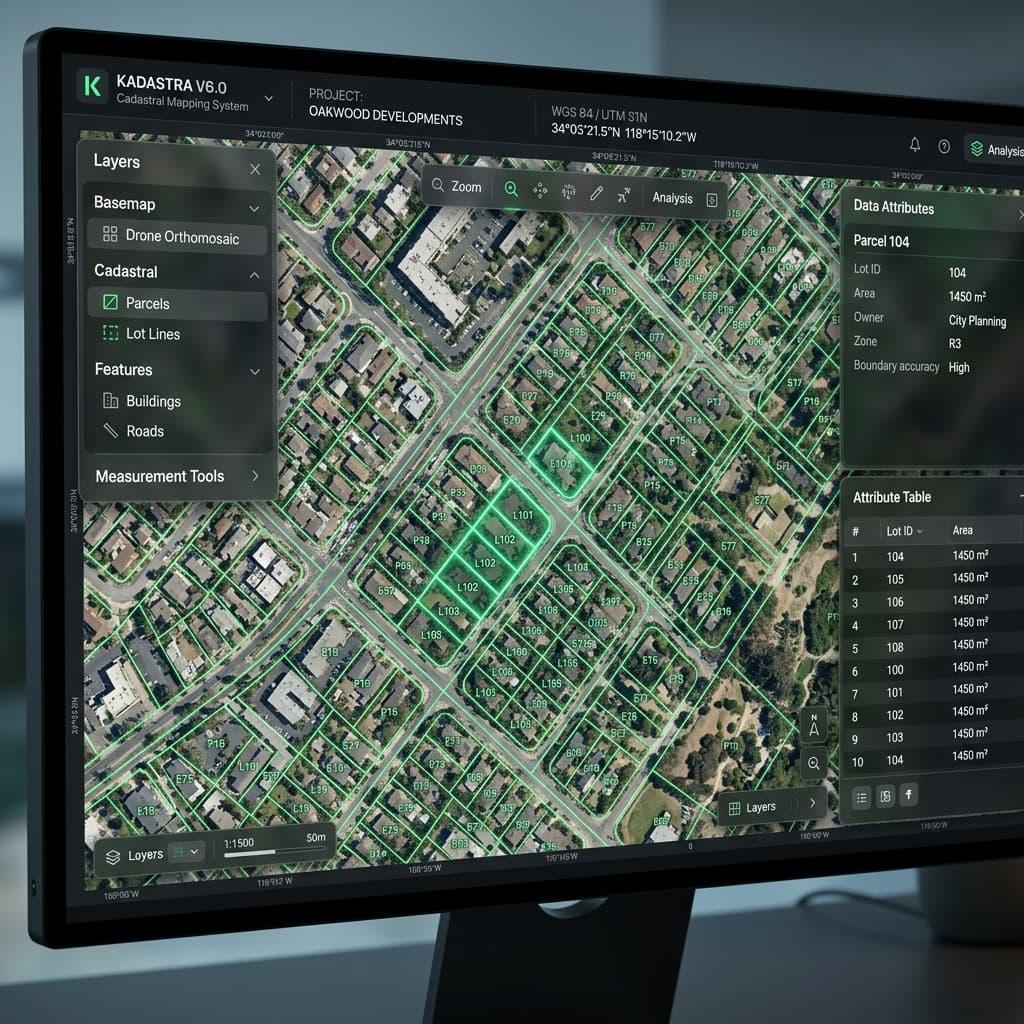
Task: Click the green Kadastra K logo
Action: tap(92, 86)
